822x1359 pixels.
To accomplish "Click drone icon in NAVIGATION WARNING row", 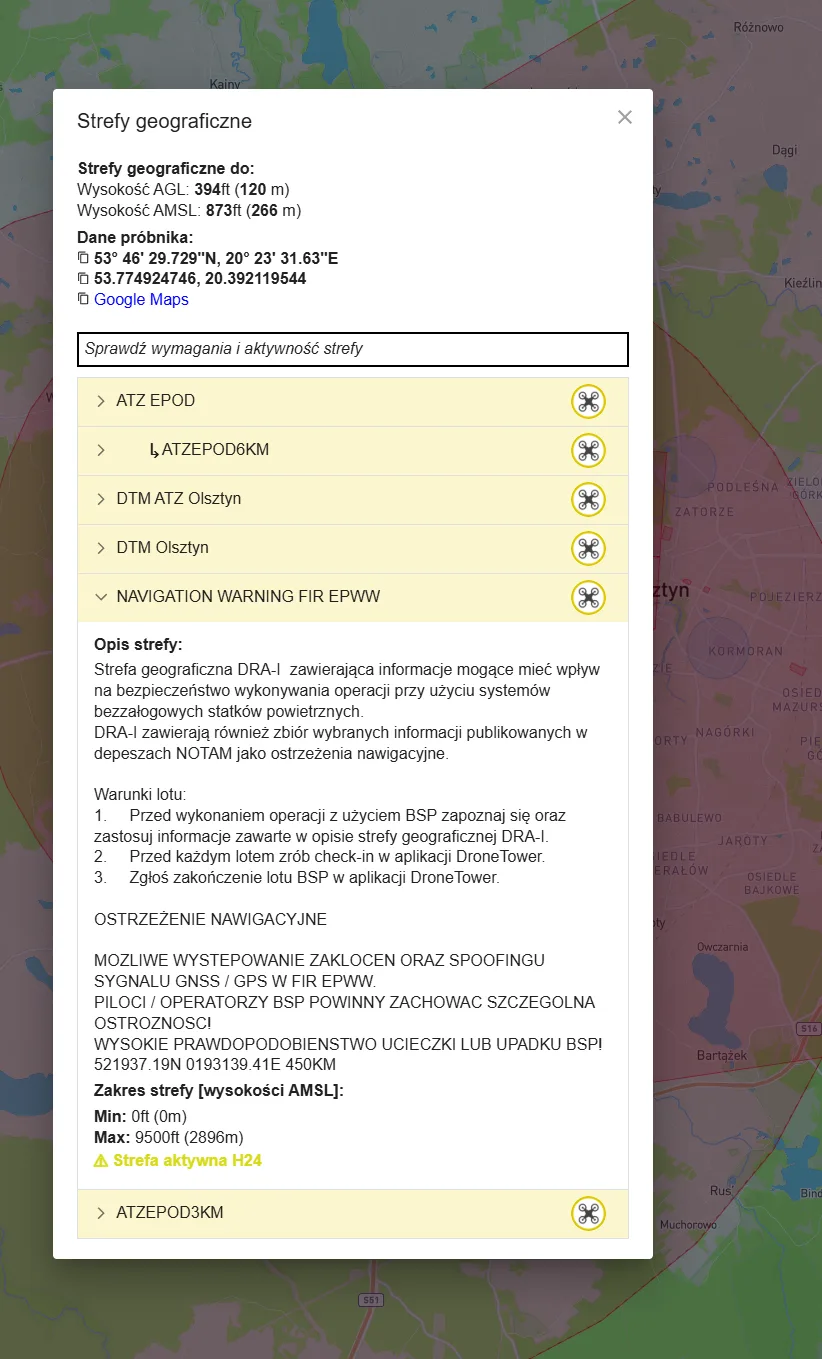I will [x=588, y=597].
